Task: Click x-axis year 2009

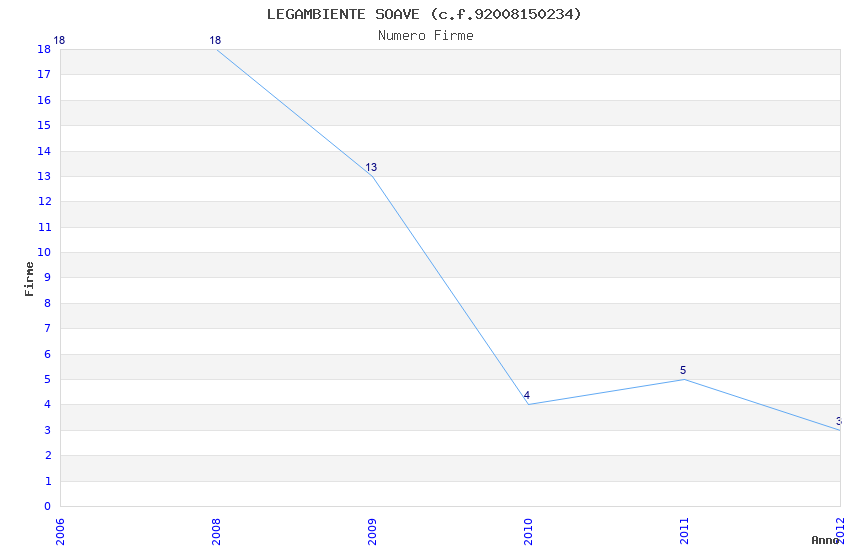Action: click(372, 531)
